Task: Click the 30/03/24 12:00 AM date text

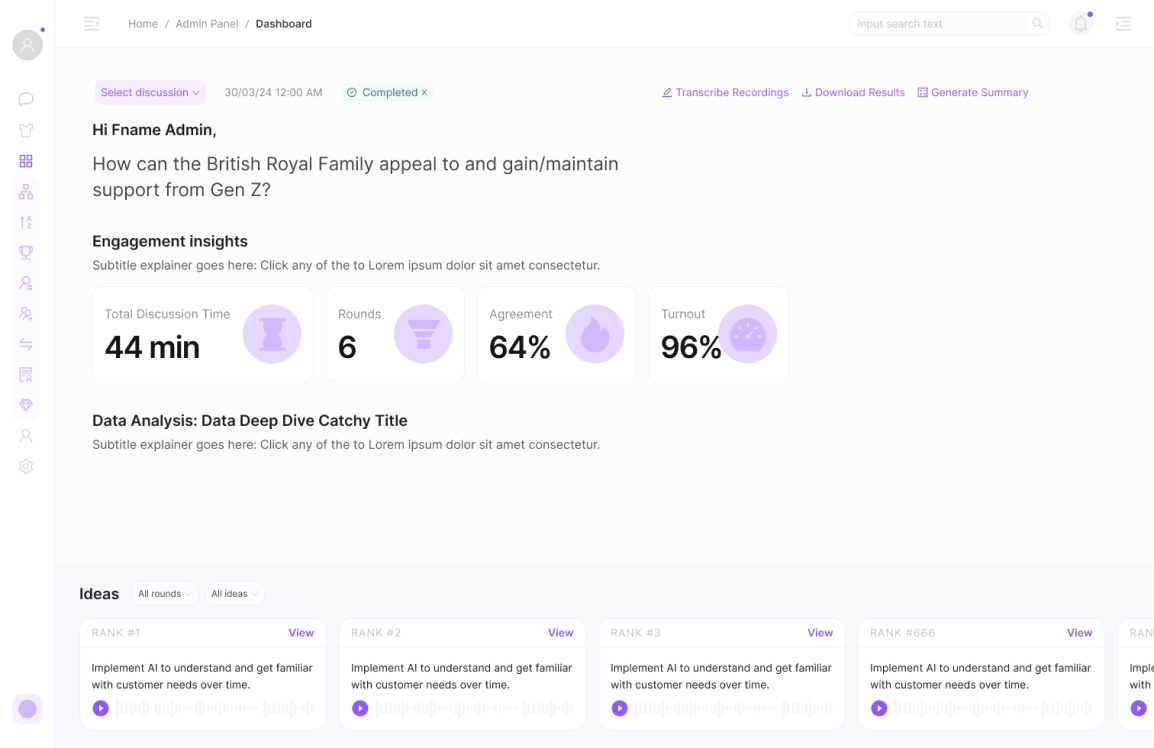Action: [273, 93]
